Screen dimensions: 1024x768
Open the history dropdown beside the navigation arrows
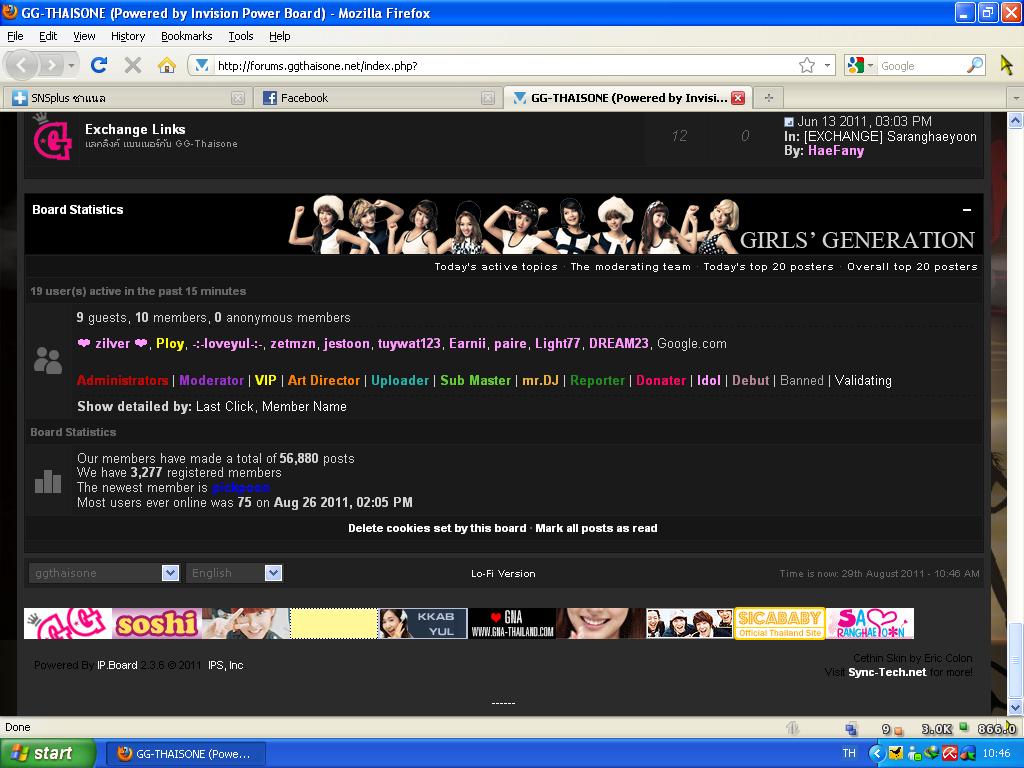click(x=71, y=65)
